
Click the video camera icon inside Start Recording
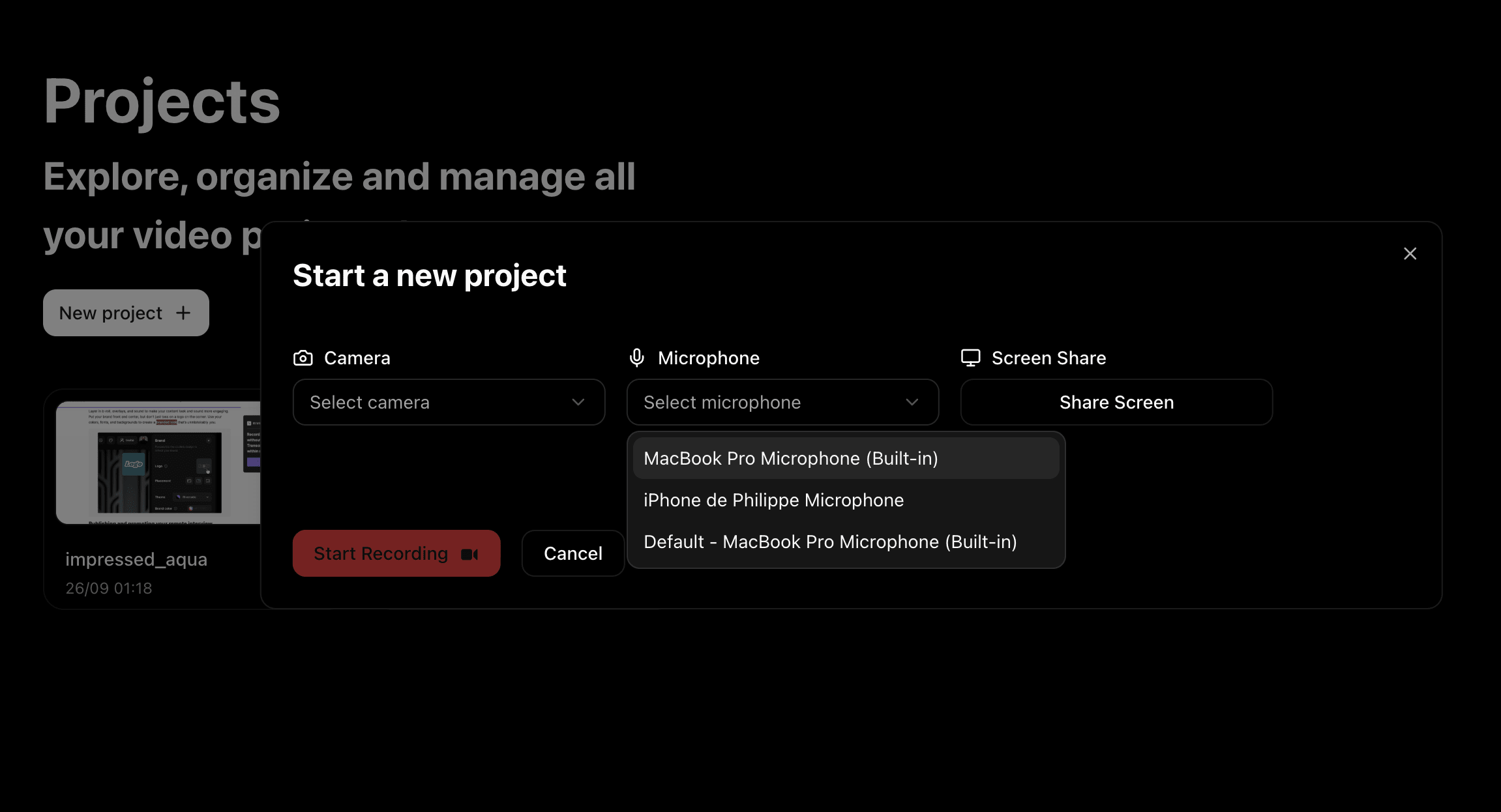coord(469,554)
